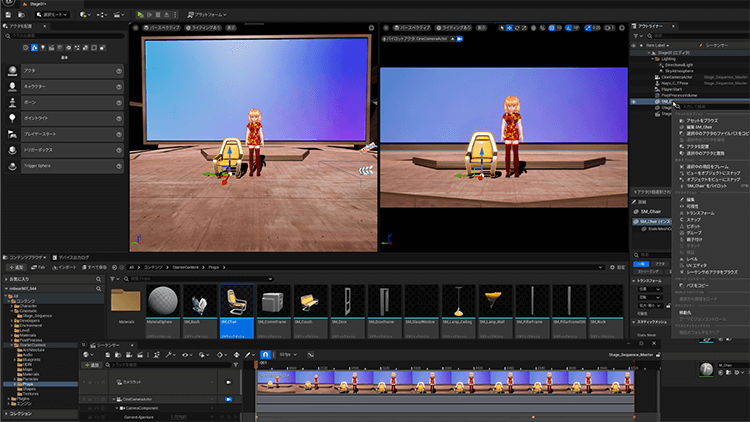Activate the Rotate tool in right viewport

click(x=517, y=28)
